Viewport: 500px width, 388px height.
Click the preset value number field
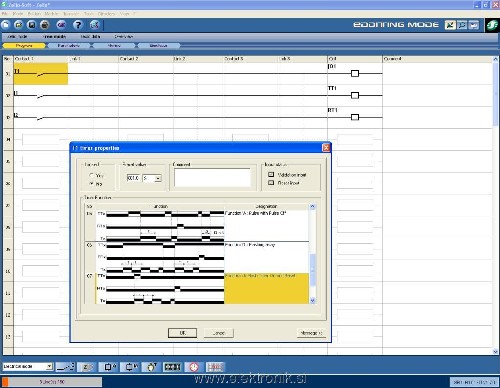click(133, 178)
